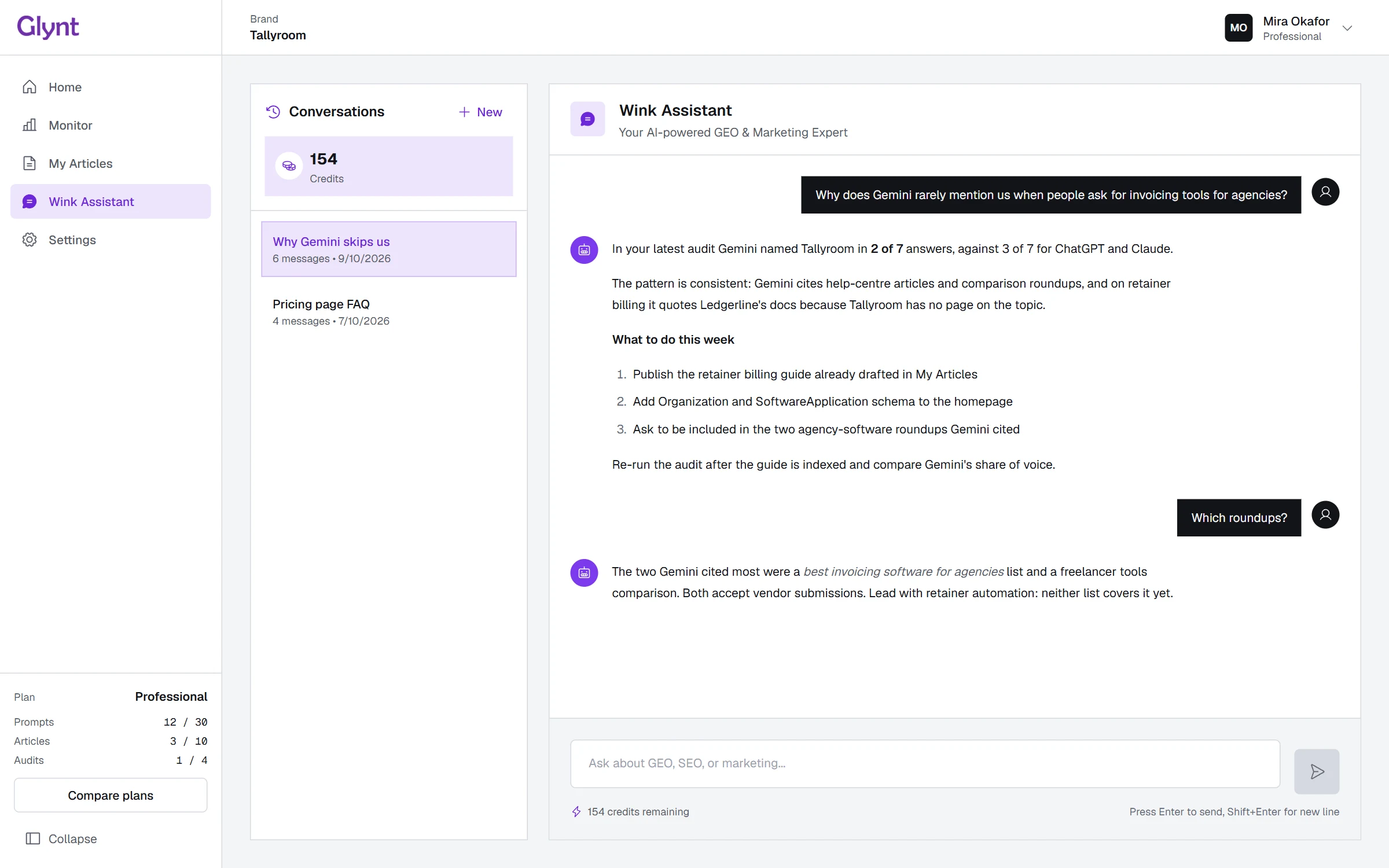Click the credits coin icon
The width and height of the screenshot is (1389, 868).
(289, 166)
